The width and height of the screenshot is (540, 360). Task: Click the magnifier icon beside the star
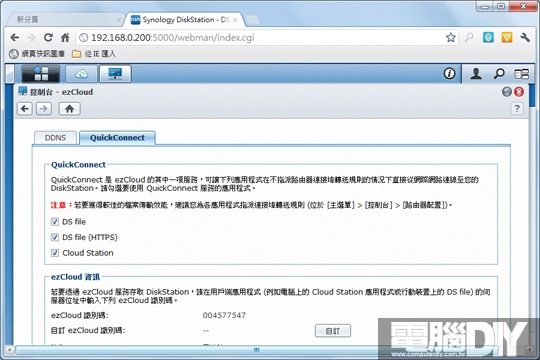pyautogui.click(x=469, y=37)
